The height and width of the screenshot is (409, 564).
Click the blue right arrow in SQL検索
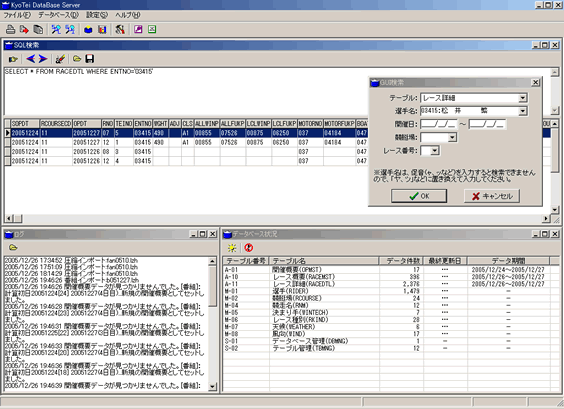point(43,59)
